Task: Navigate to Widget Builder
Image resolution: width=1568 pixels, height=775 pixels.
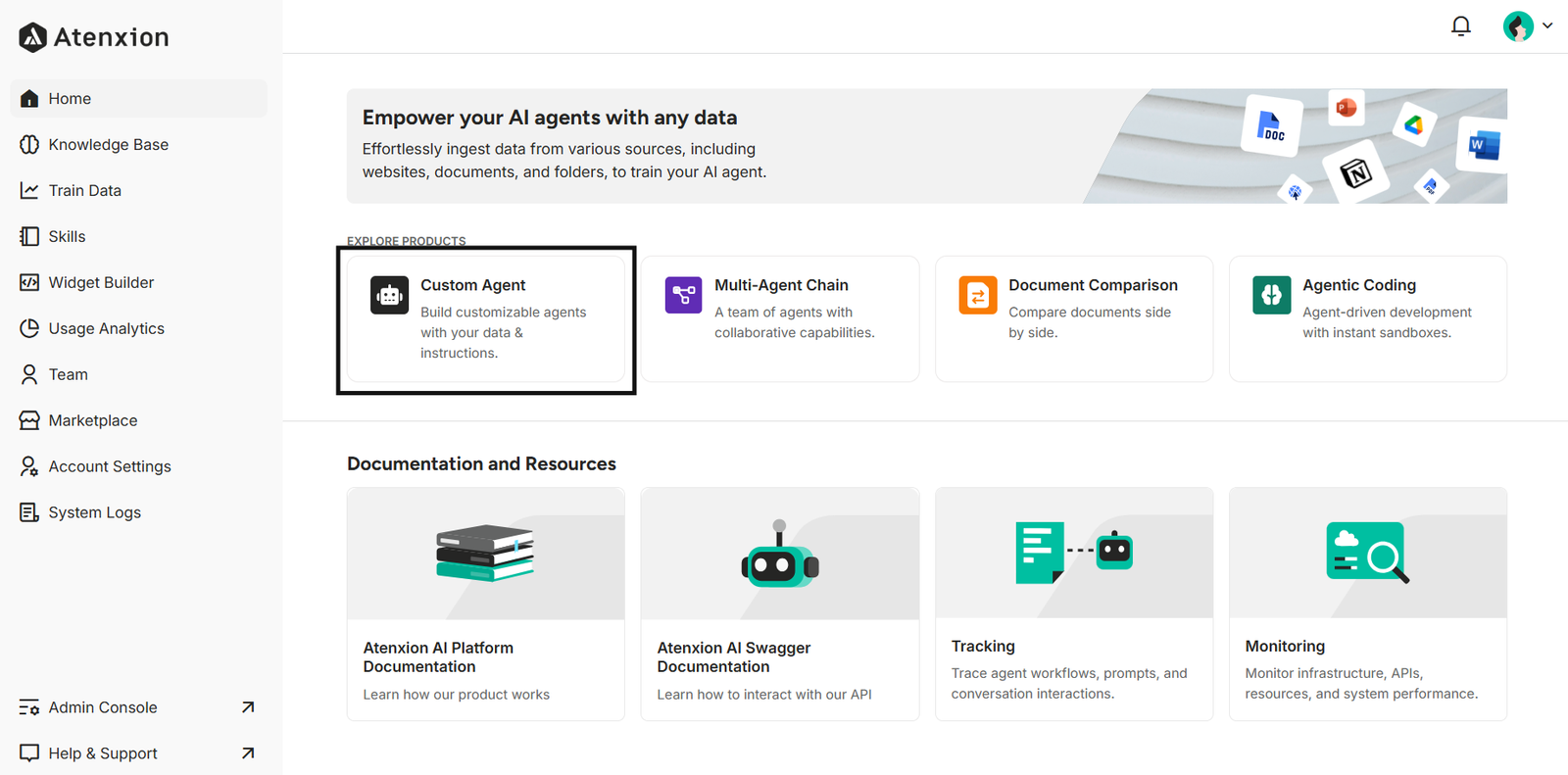Action: click(139, 282)
